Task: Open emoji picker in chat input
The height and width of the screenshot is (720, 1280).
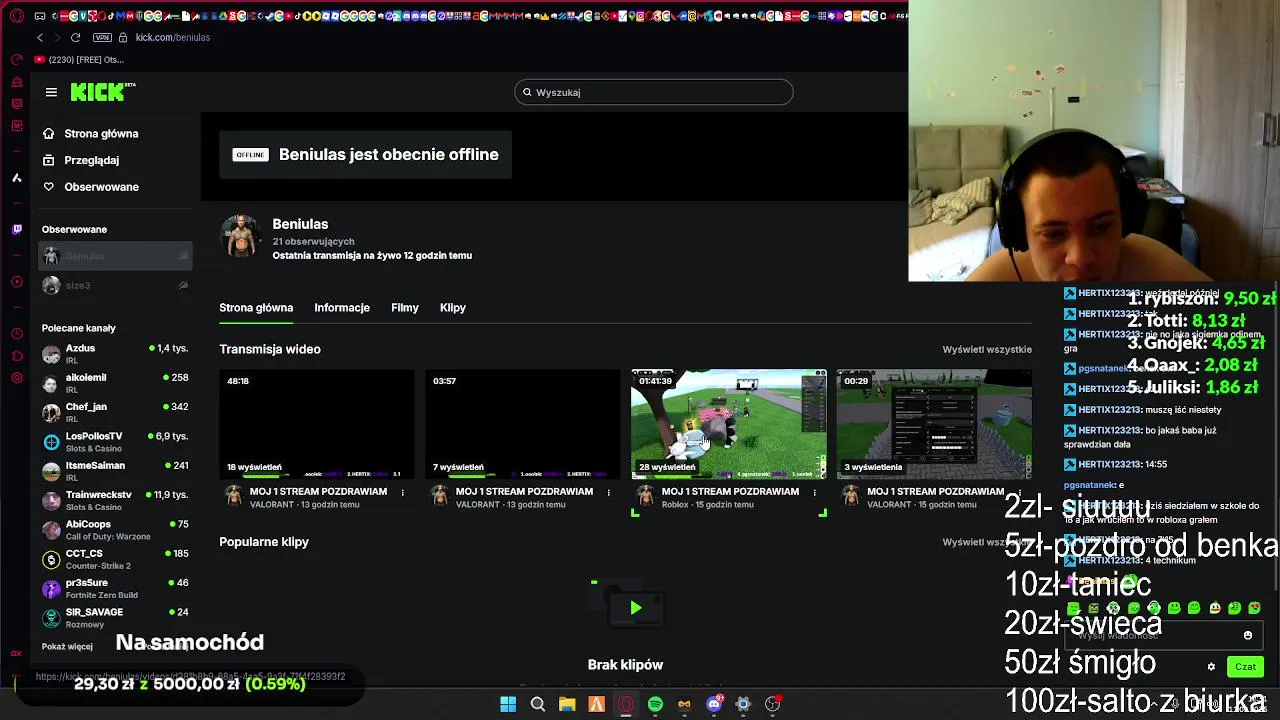Action: coord(1248,635)
